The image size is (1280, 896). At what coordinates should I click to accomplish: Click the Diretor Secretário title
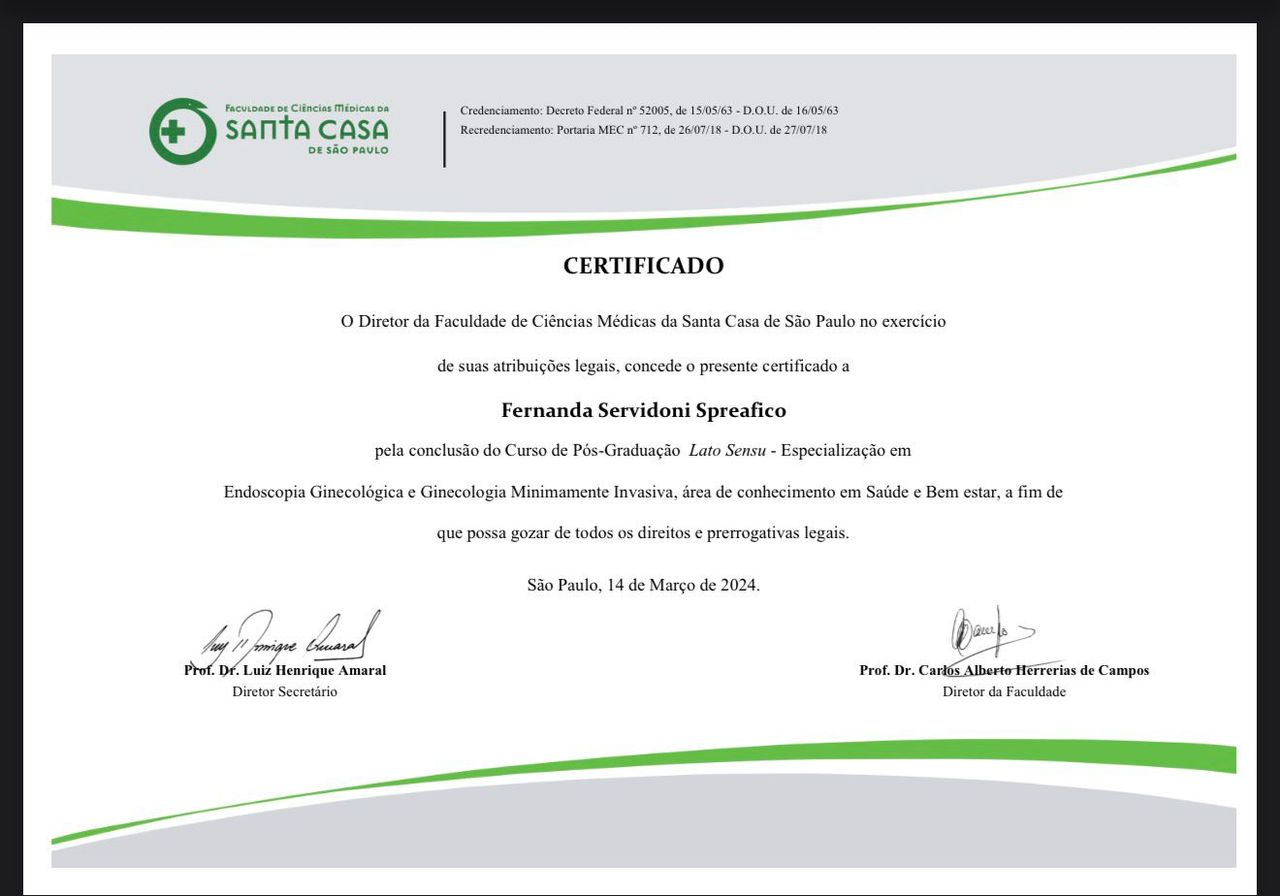[x=285, y=692]
